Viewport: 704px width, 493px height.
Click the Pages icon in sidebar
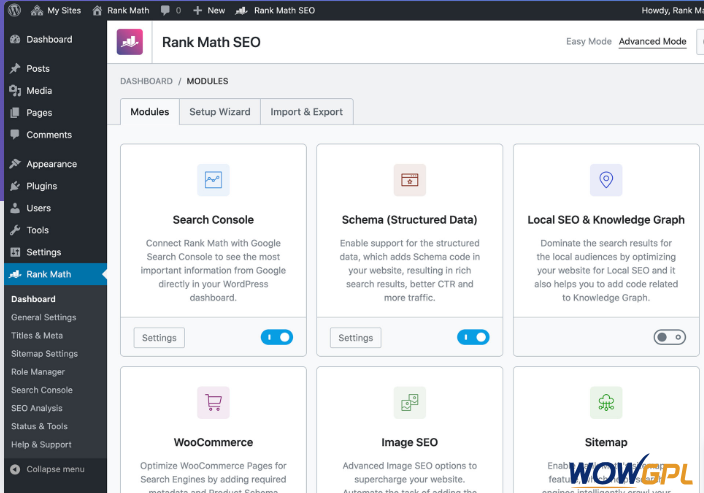(x=15, y=113)
